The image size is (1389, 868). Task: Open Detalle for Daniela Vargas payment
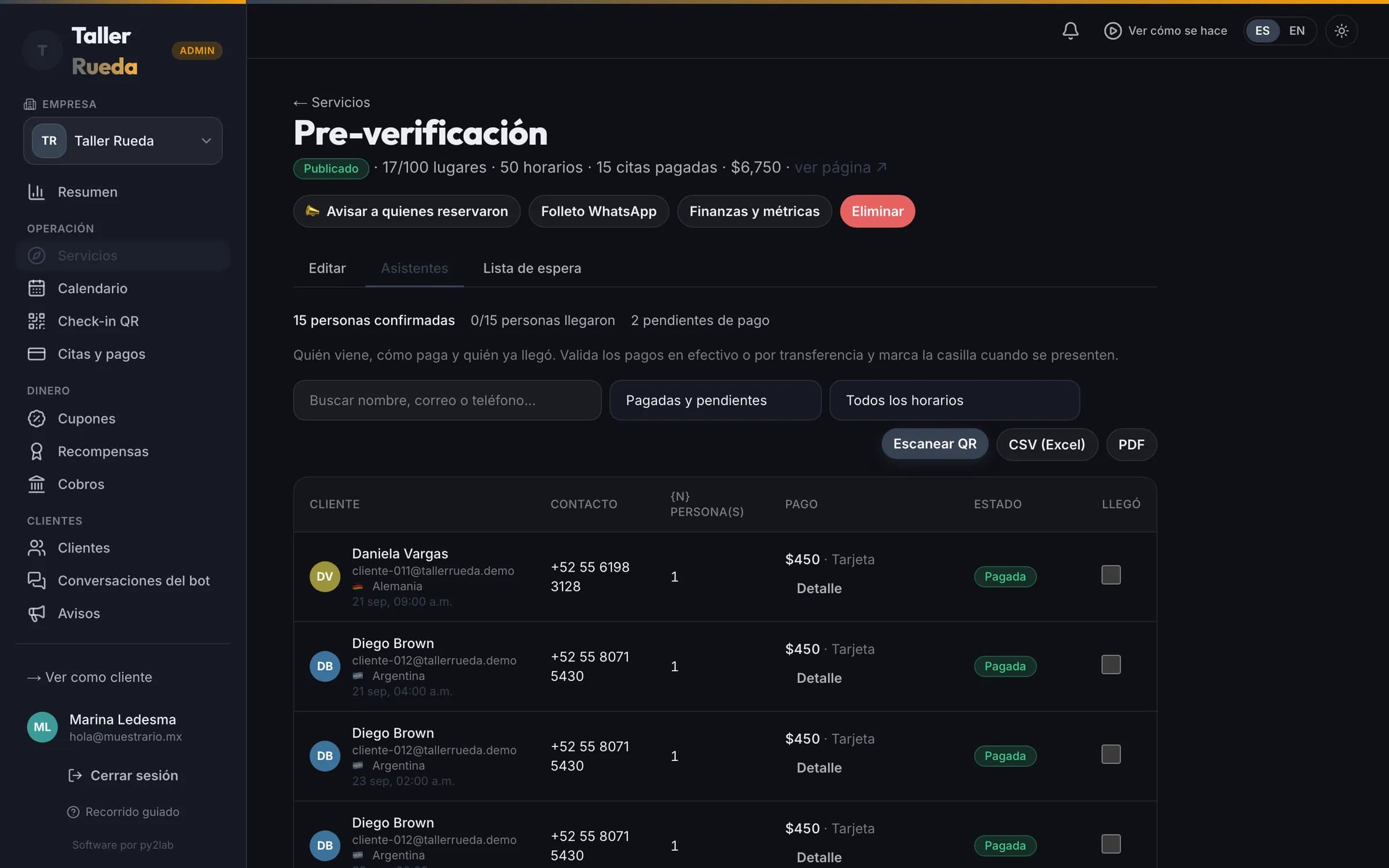point(819,589)
